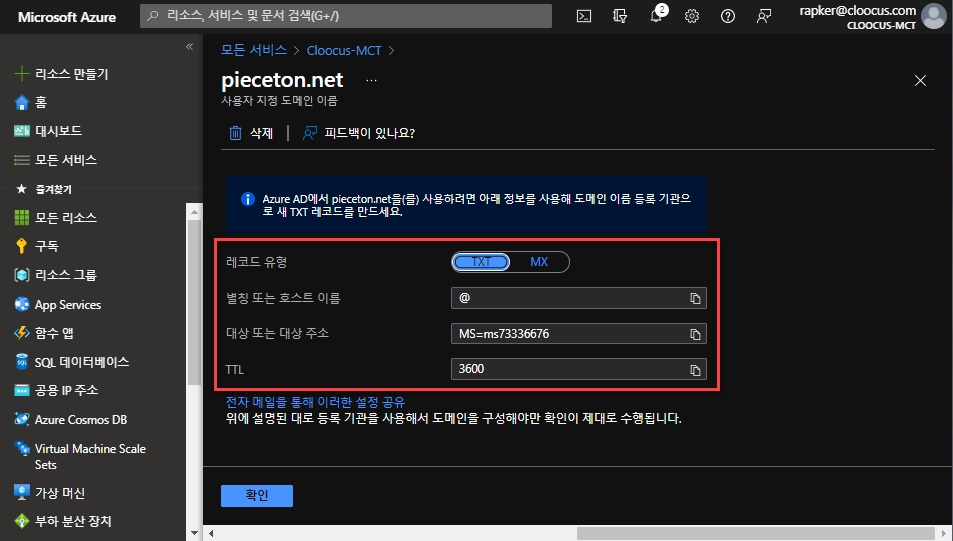
Task: Collapse the left sidebar with double chevron
Action: click(x=190, y=47)
